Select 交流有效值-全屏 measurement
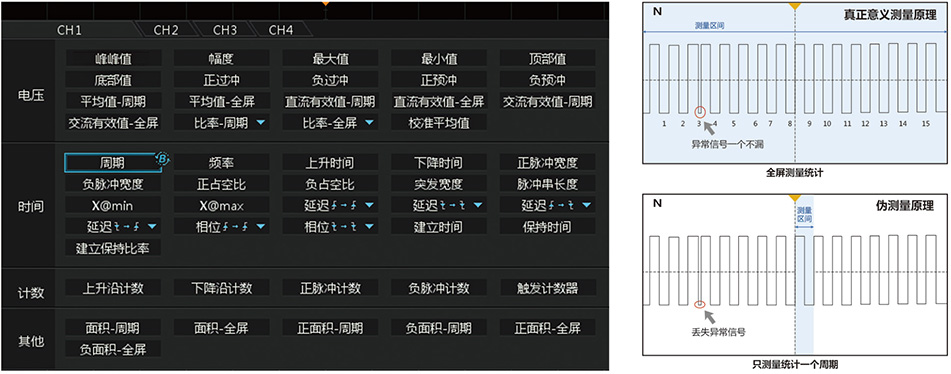This screenshot has height=374, width=951. [113, 122]
